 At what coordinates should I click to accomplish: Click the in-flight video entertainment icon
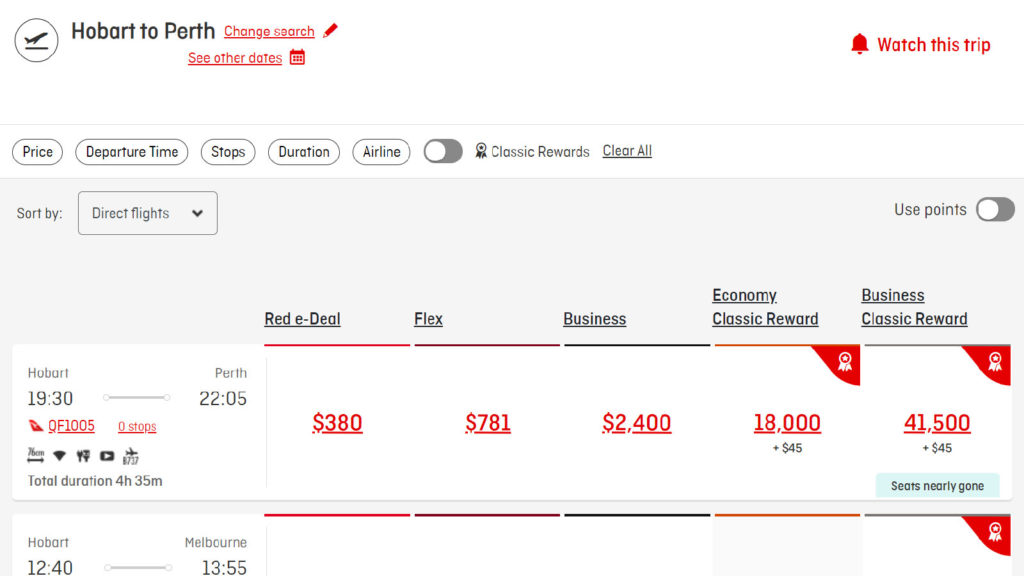[107, 456]
